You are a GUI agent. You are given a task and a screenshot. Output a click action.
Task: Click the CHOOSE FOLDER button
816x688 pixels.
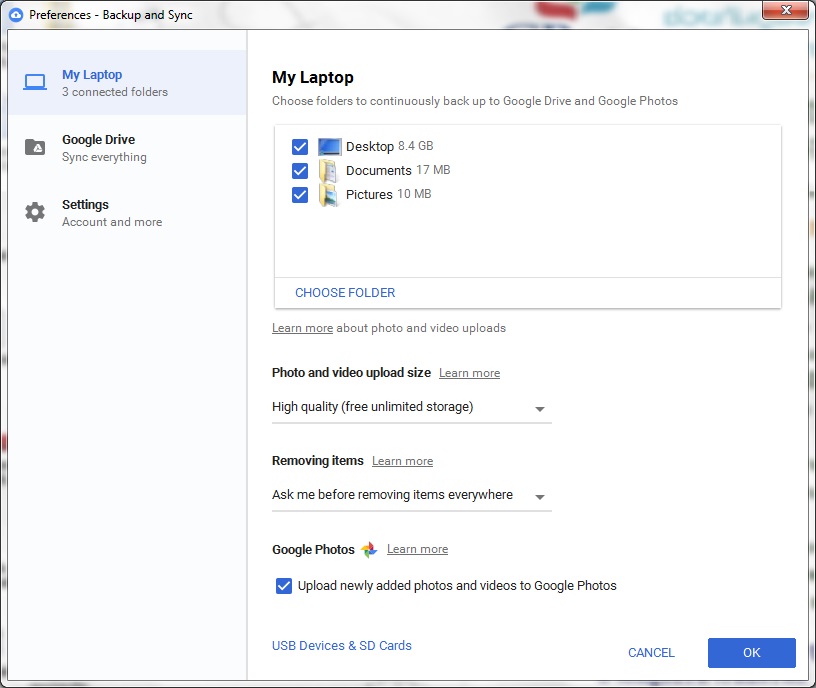(345, 293)
